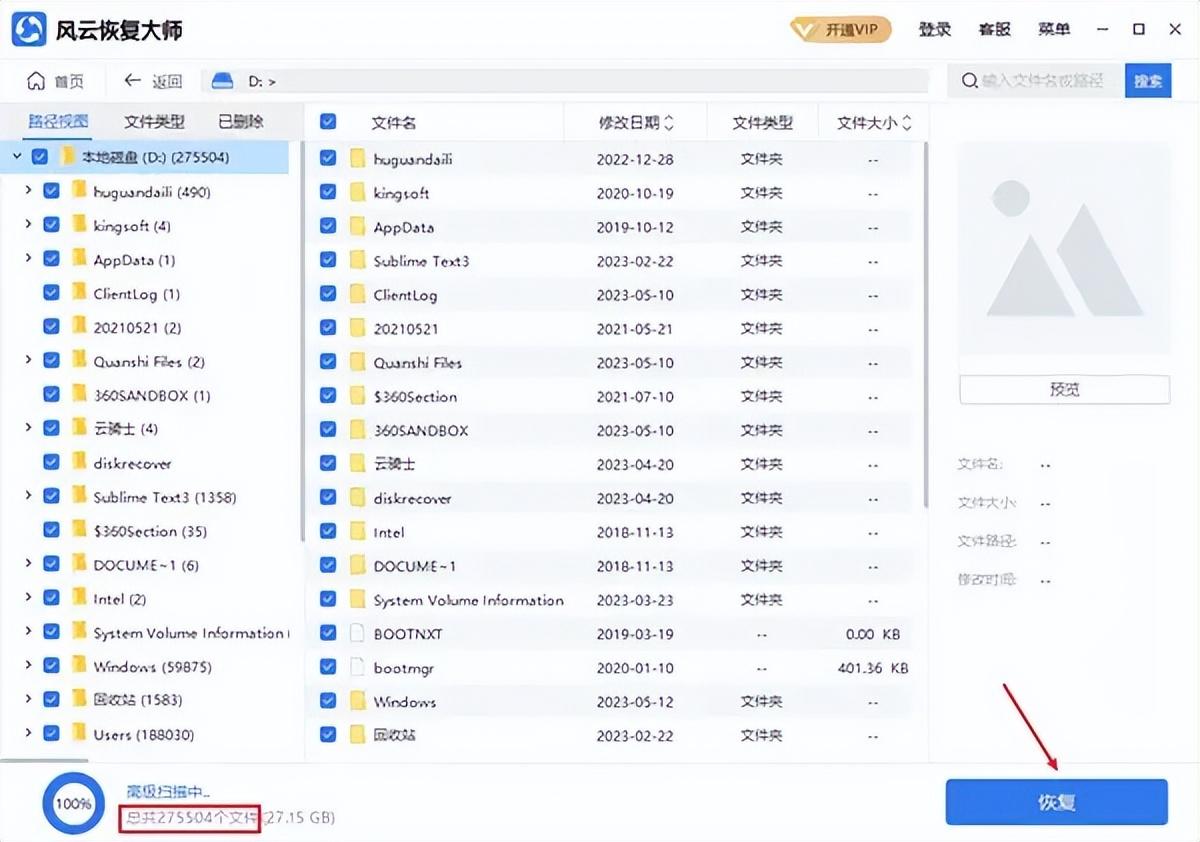Click the 预览 preview button

point(1064,390)
